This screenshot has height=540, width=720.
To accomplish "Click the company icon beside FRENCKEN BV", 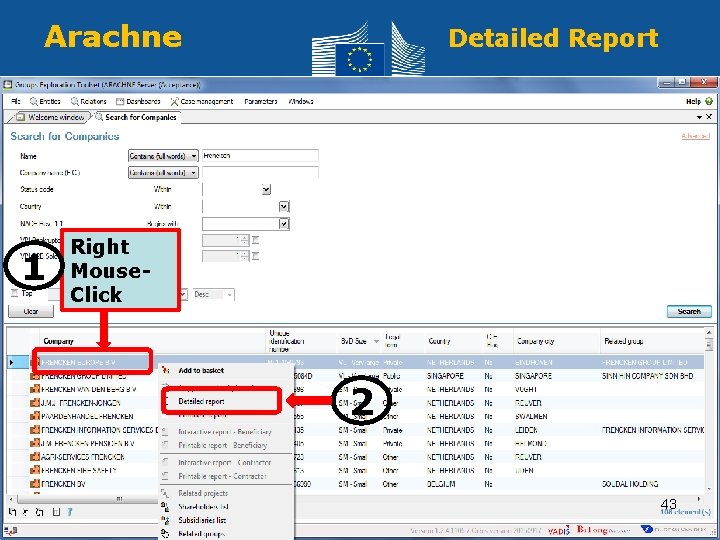I will tap(35, 484).
